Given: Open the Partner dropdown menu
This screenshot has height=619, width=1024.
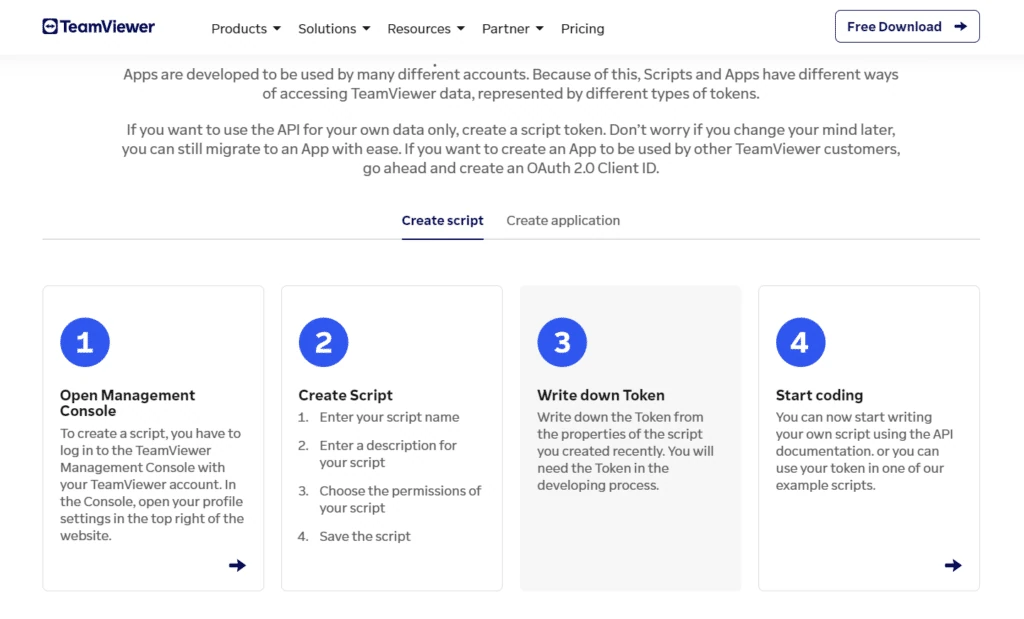Looking at the screenshot, I should 513,29.
